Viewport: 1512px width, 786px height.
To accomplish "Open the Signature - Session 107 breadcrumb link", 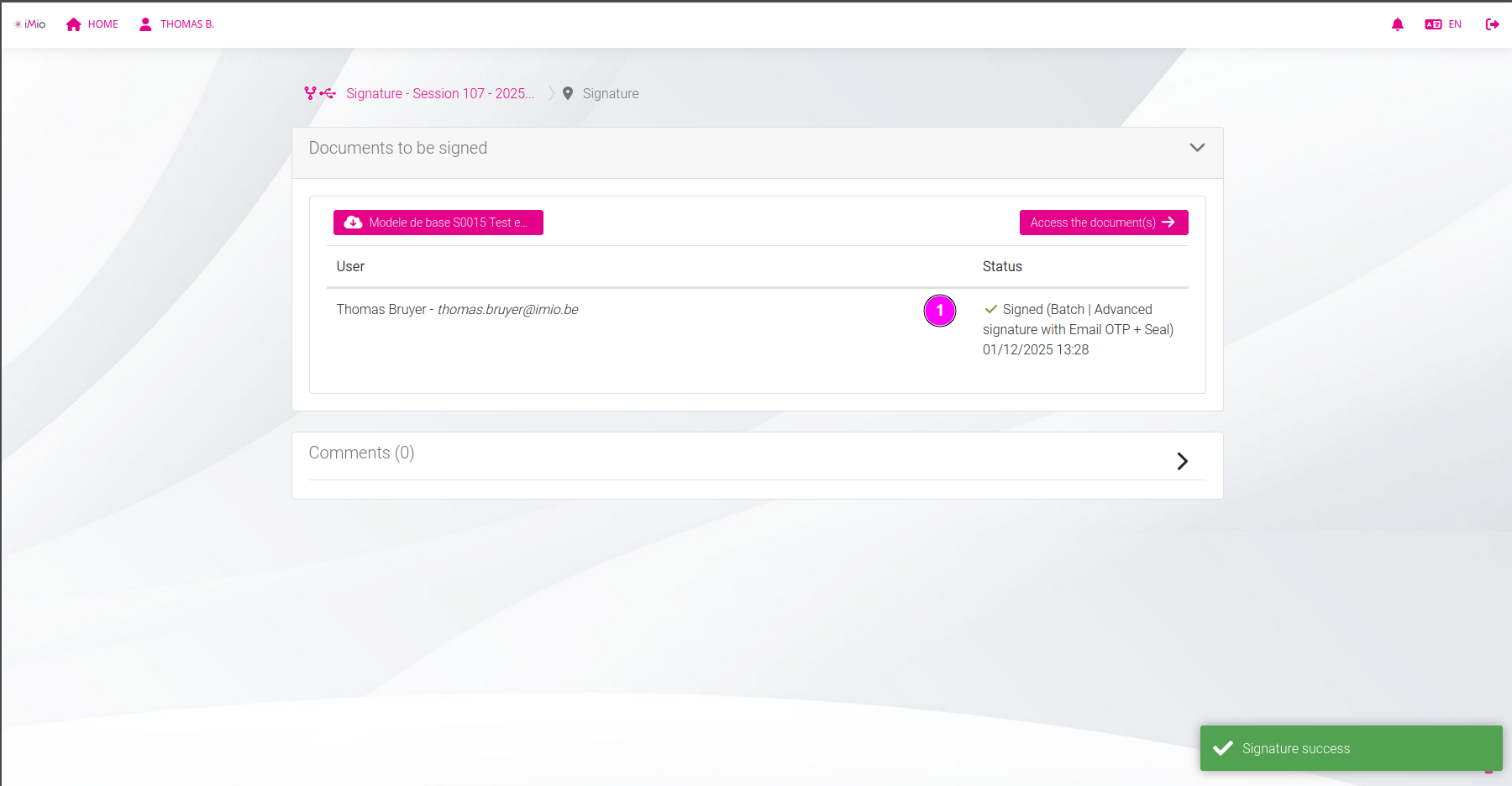I will point(440,93).
